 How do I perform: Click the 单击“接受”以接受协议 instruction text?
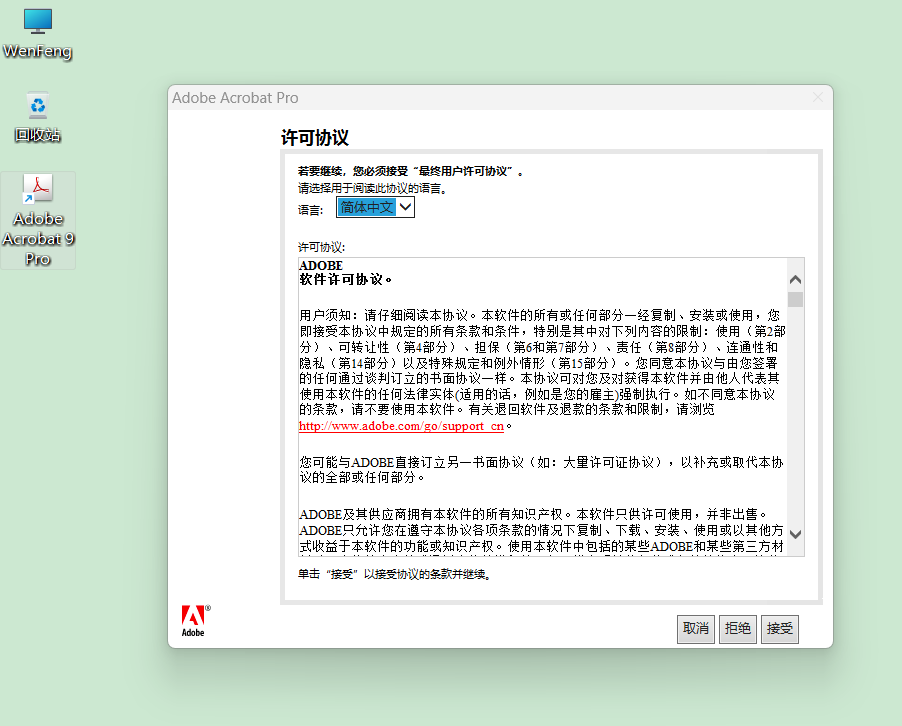point(395,574)
